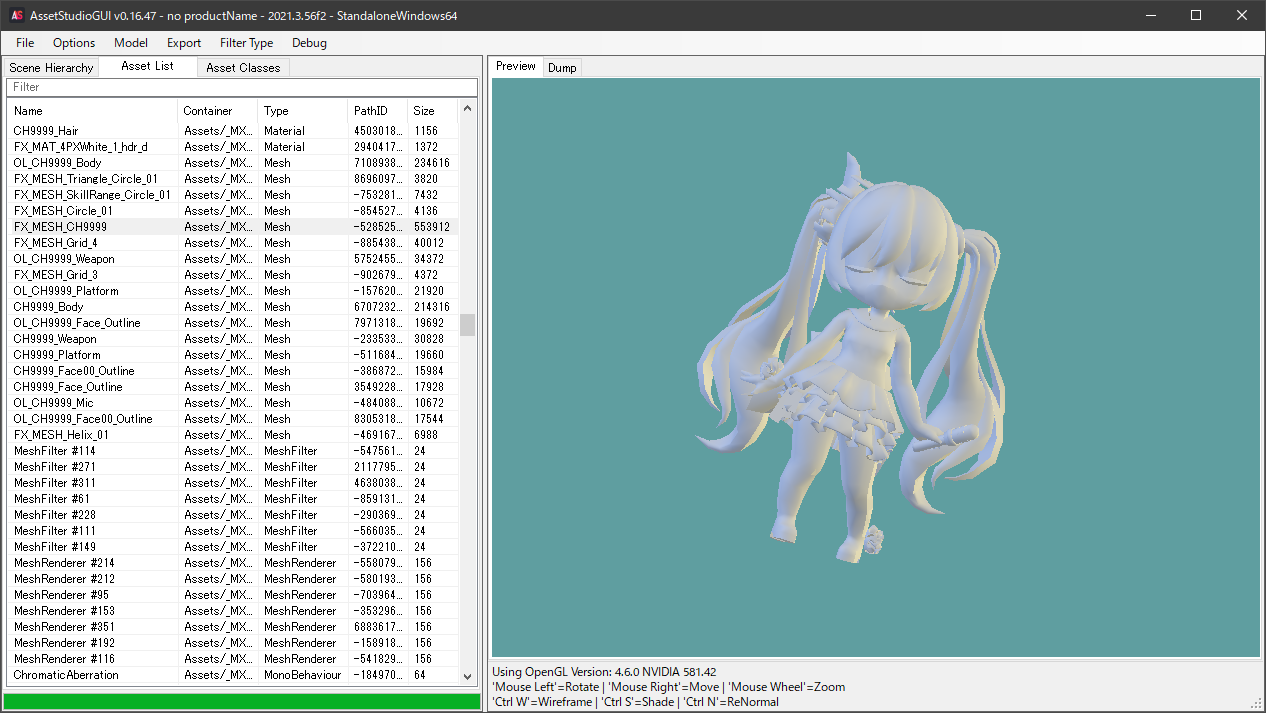1266x713 pixels.
Task: Select the OL_CH9999_Body mesh row
Action: click(58, 163)
